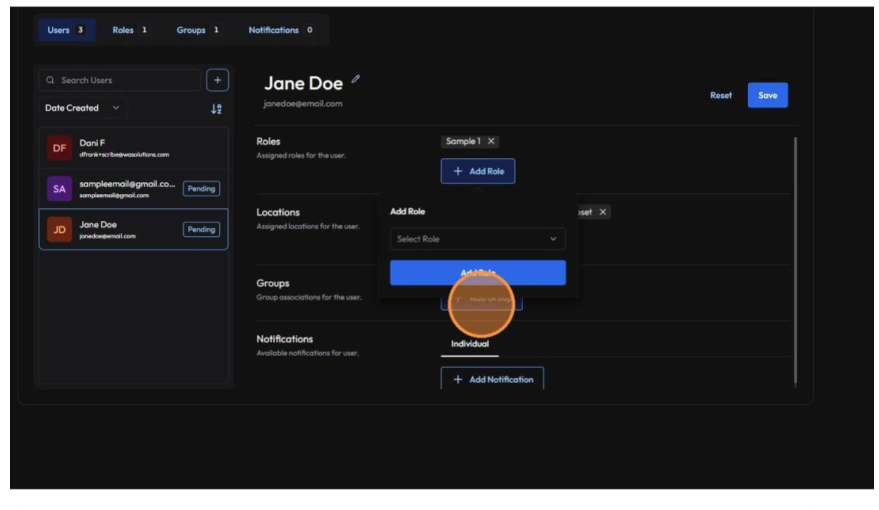Viewport: 879px width, 510px height.
Task: Select user Dani F in list
Action: pyautogui.click(x=133, y=148)
